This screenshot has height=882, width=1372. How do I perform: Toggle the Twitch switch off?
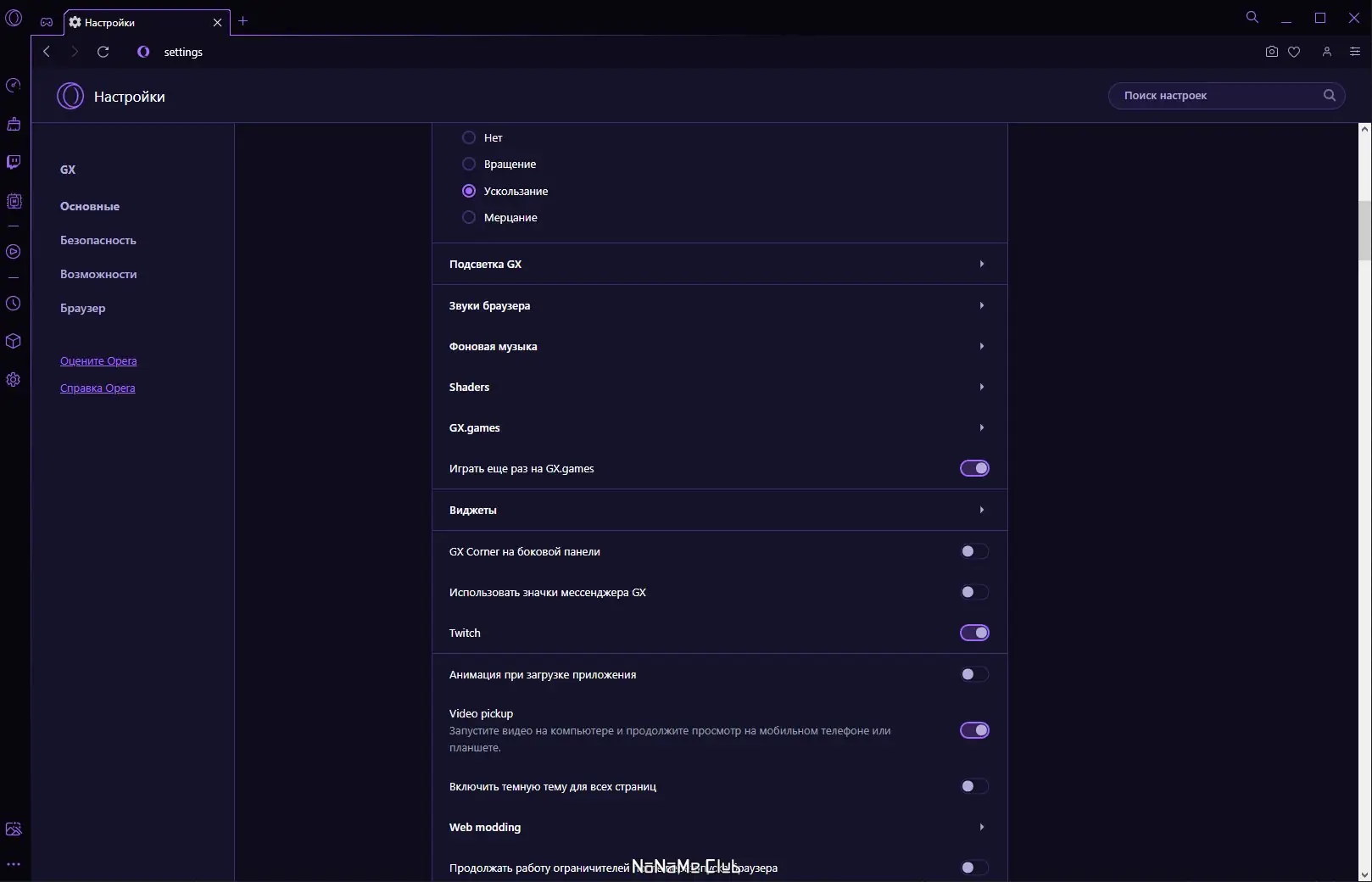(974, 633)
